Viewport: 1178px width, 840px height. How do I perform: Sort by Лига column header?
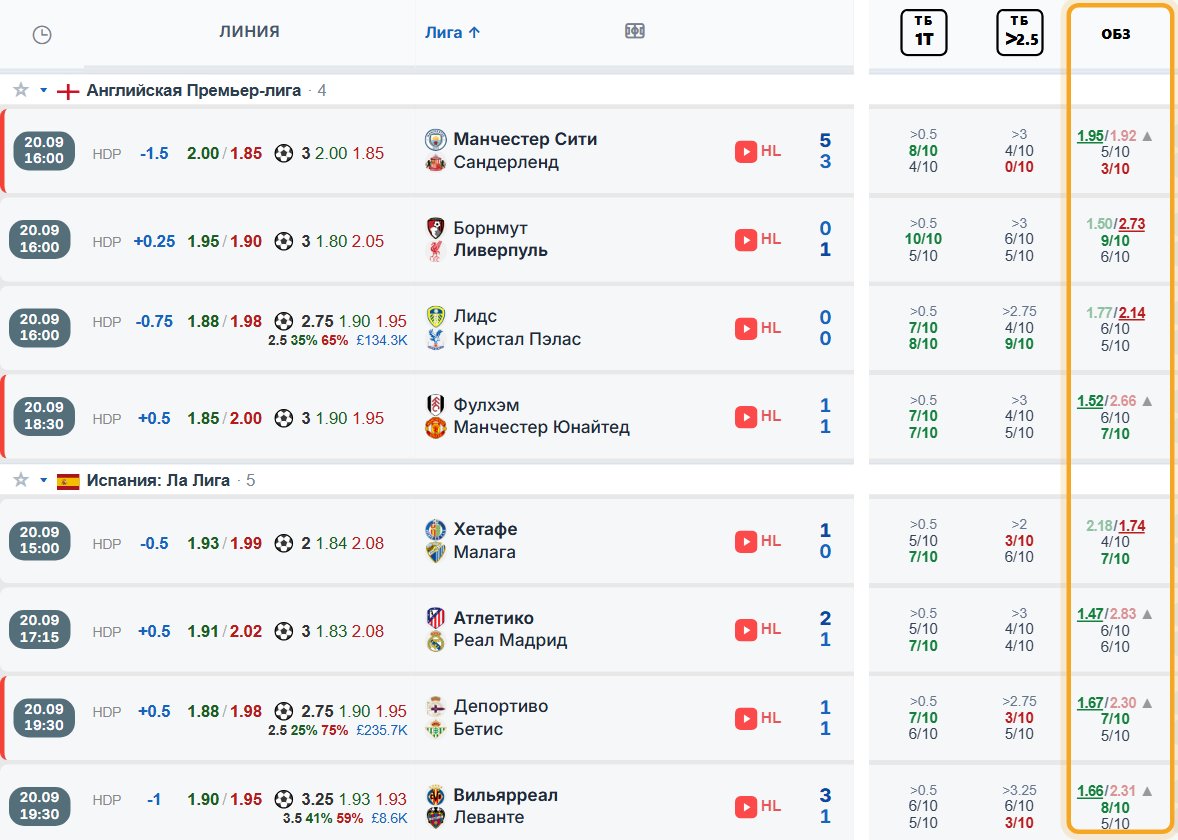(x=452, y=32)
